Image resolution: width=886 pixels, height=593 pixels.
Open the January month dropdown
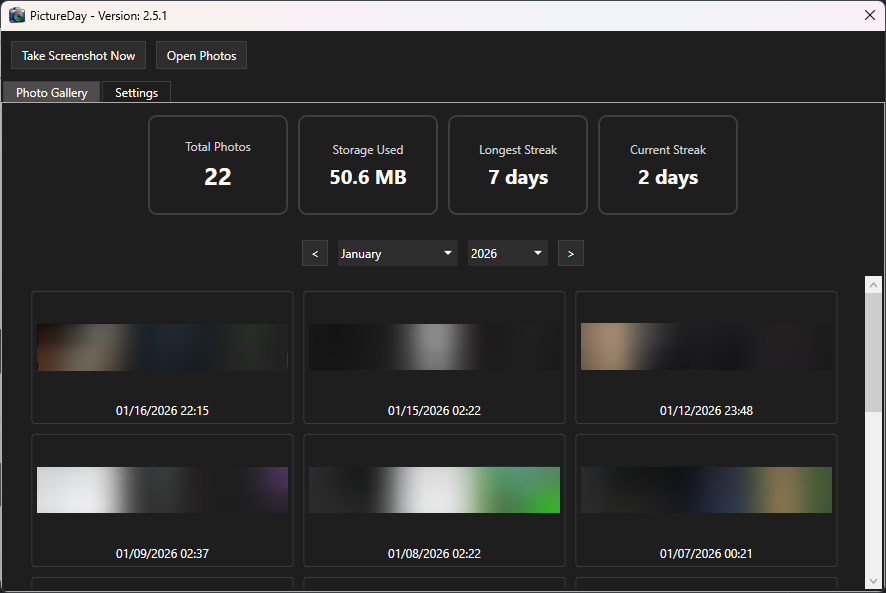pyautogui.click(x=397, y=254)
